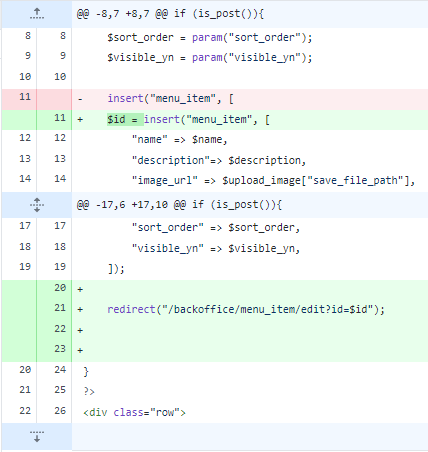
Task: Expand collapsed lines between the two hunks
Action: [x=37, y=205]
